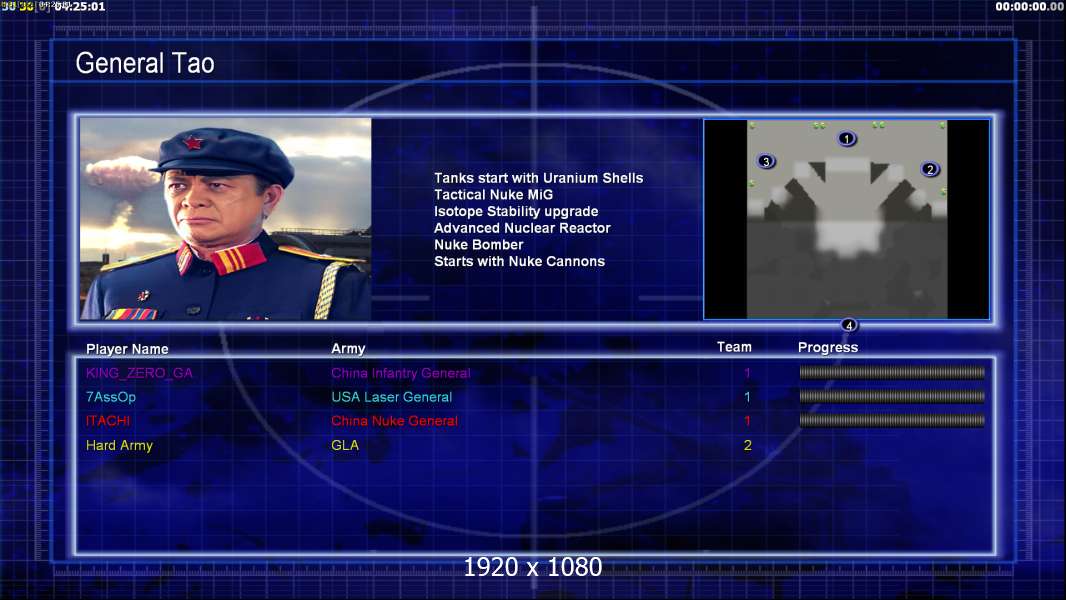
Task: Click Hard Army's team number 2
Action: pyautogui.click(x=747, y=445)
